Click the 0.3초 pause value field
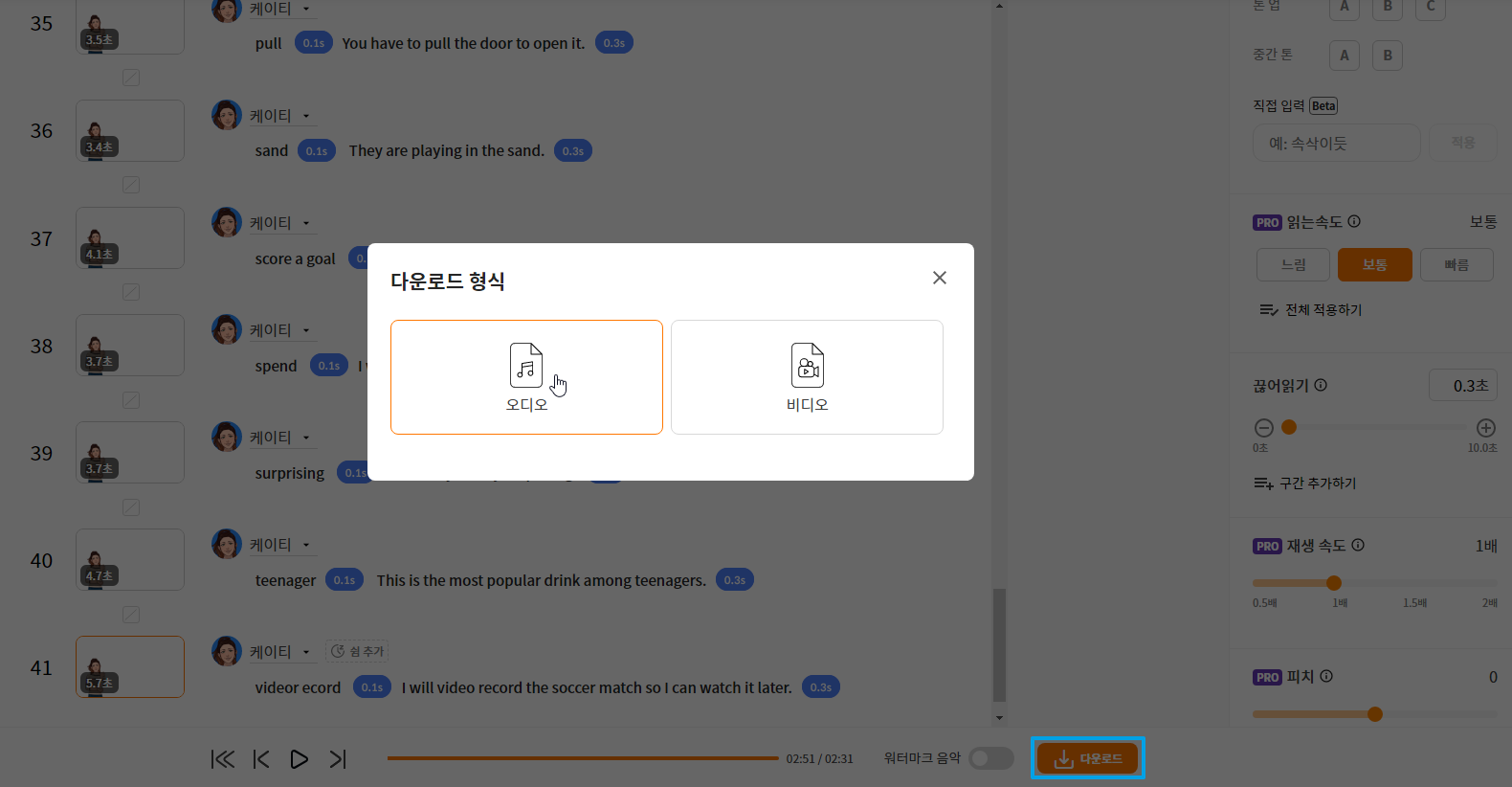The image size is (1512, 787). tap(1463, 385)
